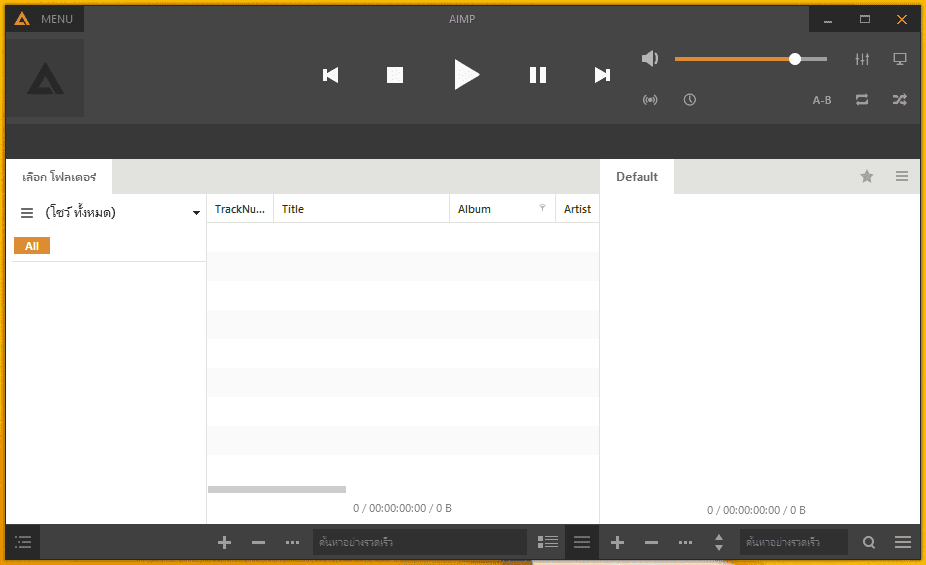The image size is (926, 565).
Task: Open the Default playlist hamburger menu
Action: click(902, 176)
